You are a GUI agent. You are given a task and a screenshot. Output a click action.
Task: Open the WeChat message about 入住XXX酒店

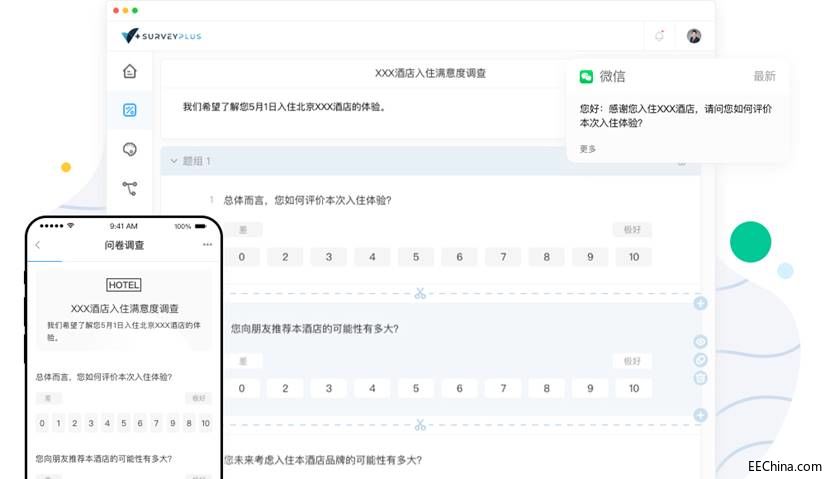coord(675,115)
